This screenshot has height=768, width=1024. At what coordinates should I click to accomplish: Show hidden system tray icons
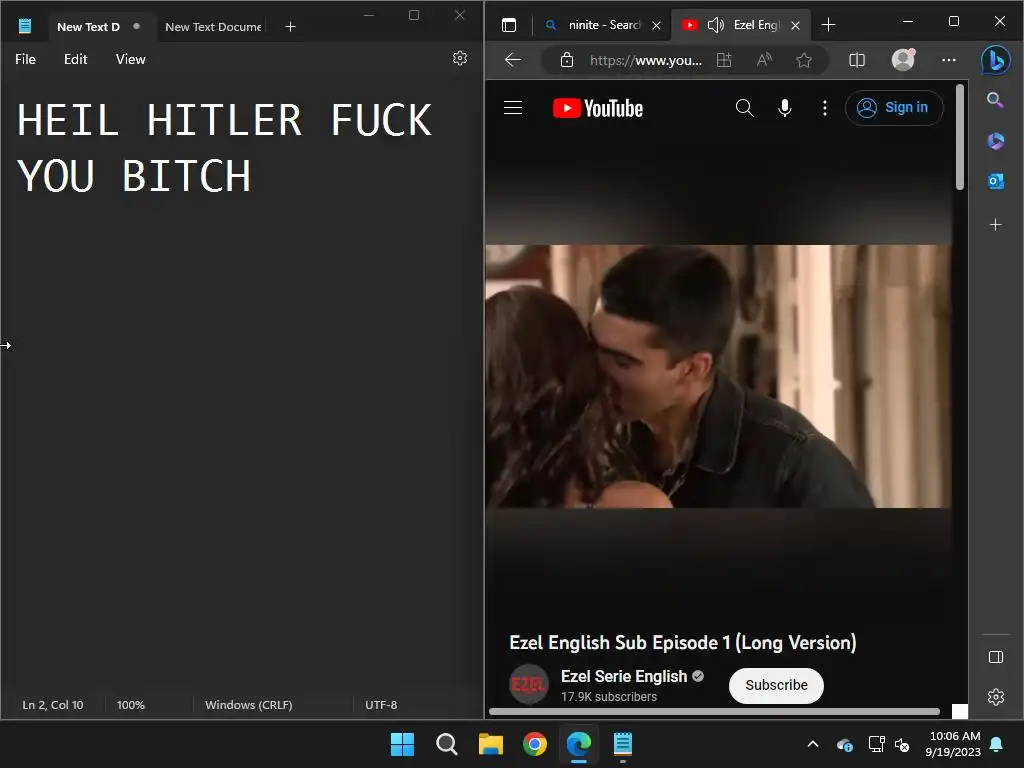click(813, 744)
